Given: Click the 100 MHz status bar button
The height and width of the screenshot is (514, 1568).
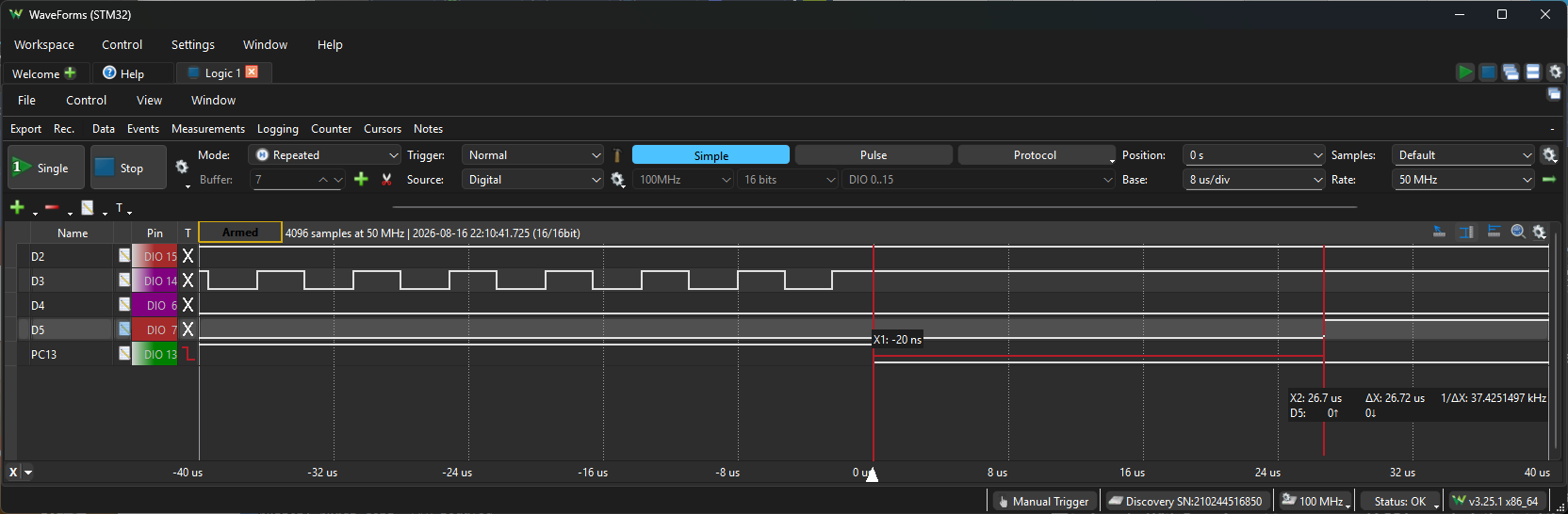Looking at the screenshot, I should (1315, 501).
